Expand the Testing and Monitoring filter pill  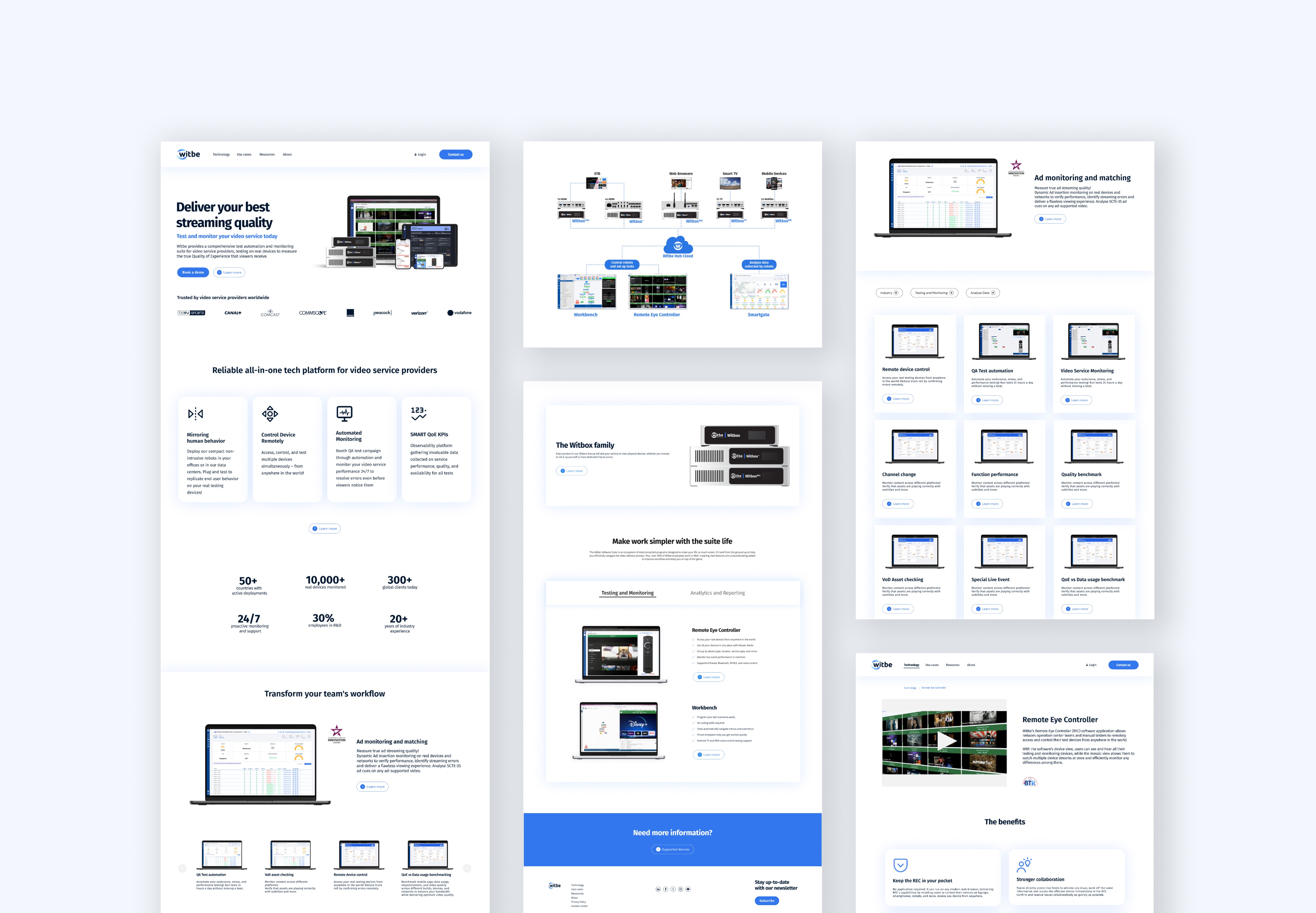pos(934,293)
